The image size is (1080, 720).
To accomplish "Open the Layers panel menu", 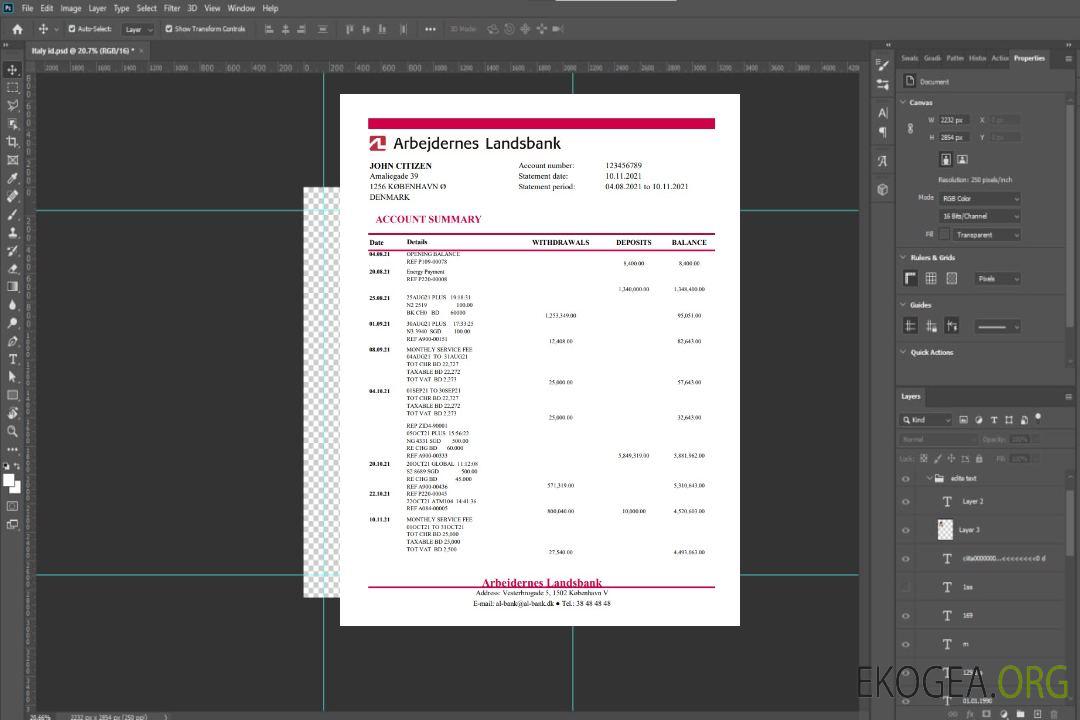I will pyautogui.click(x=1068, y=397).
